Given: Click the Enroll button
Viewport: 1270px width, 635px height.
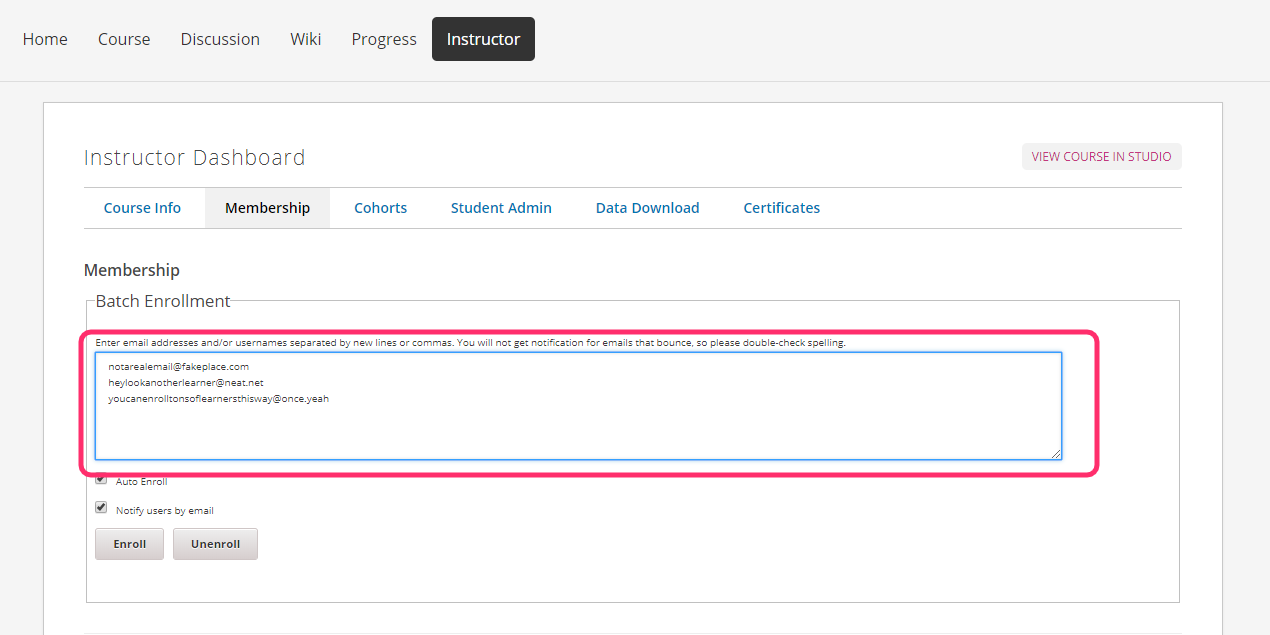Looking at the screenshot, I should click(129, 543).
